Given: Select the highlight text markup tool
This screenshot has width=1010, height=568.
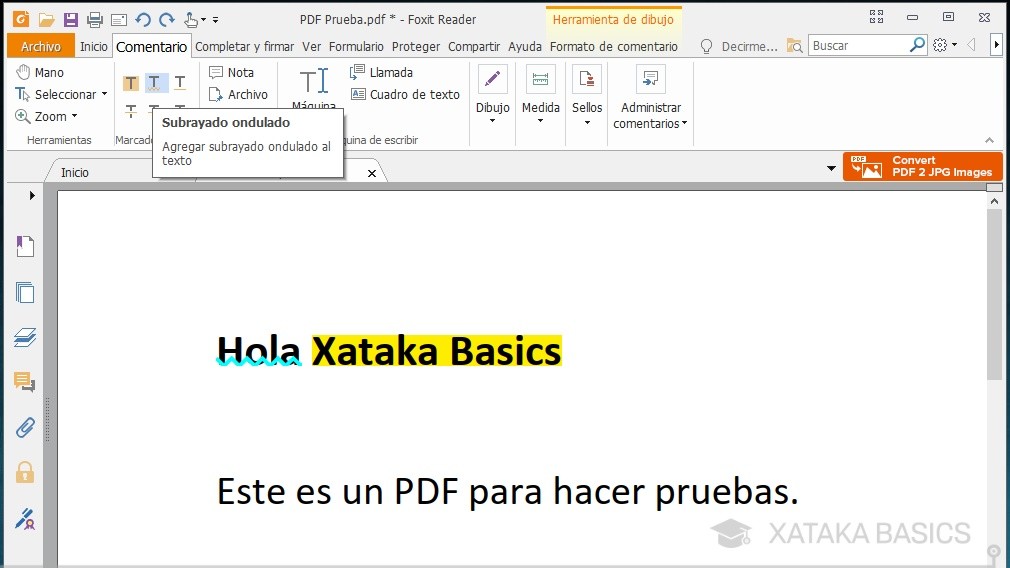Looking at the screenshot, I should (x=131, y=83).
